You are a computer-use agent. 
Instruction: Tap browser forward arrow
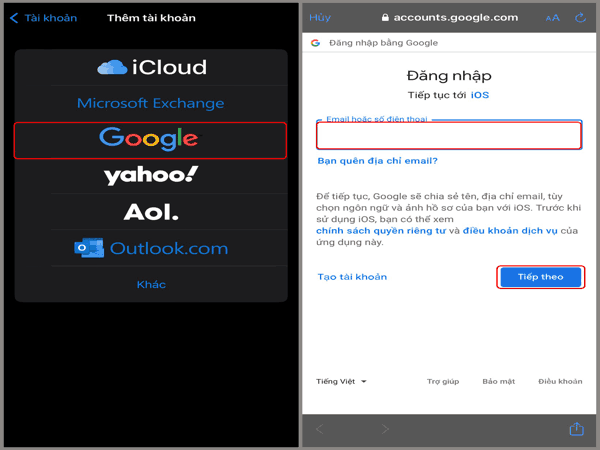(x=385, y=429)
